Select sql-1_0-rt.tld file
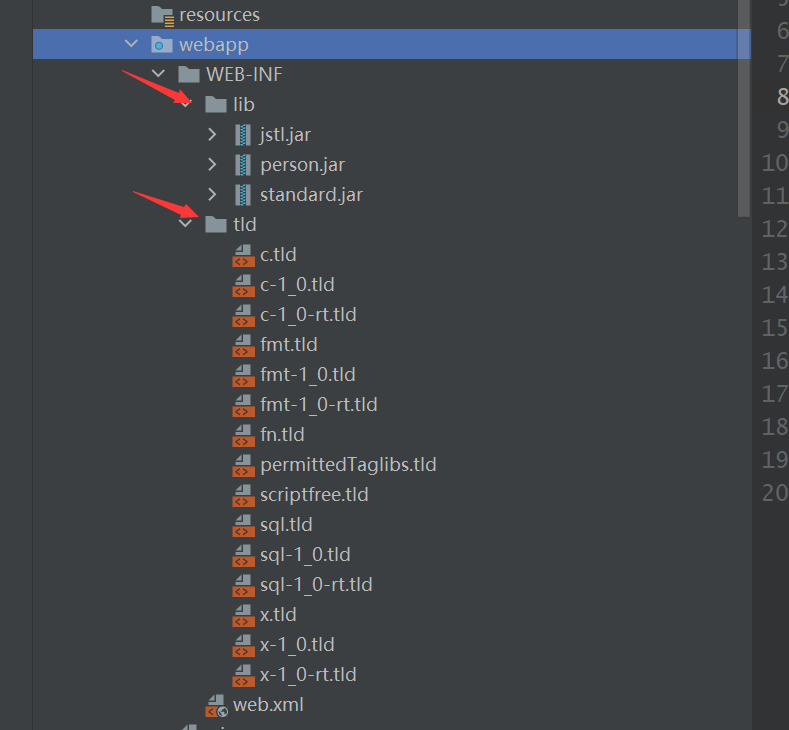This screenshot has width=789, height=730. pos(316,585)
